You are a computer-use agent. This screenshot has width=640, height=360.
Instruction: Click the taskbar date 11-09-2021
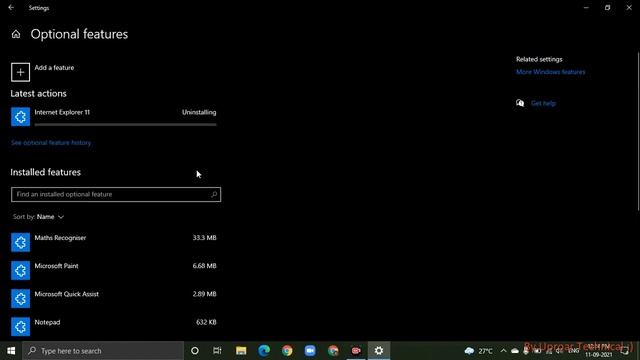point(599,355)
